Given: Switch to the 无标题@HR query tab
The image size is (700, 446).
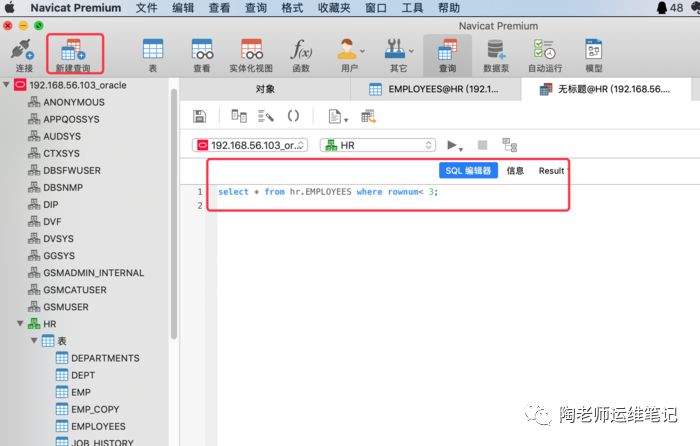Looking at the screenshot, I should pyautogui.click(x=606, y=89).
